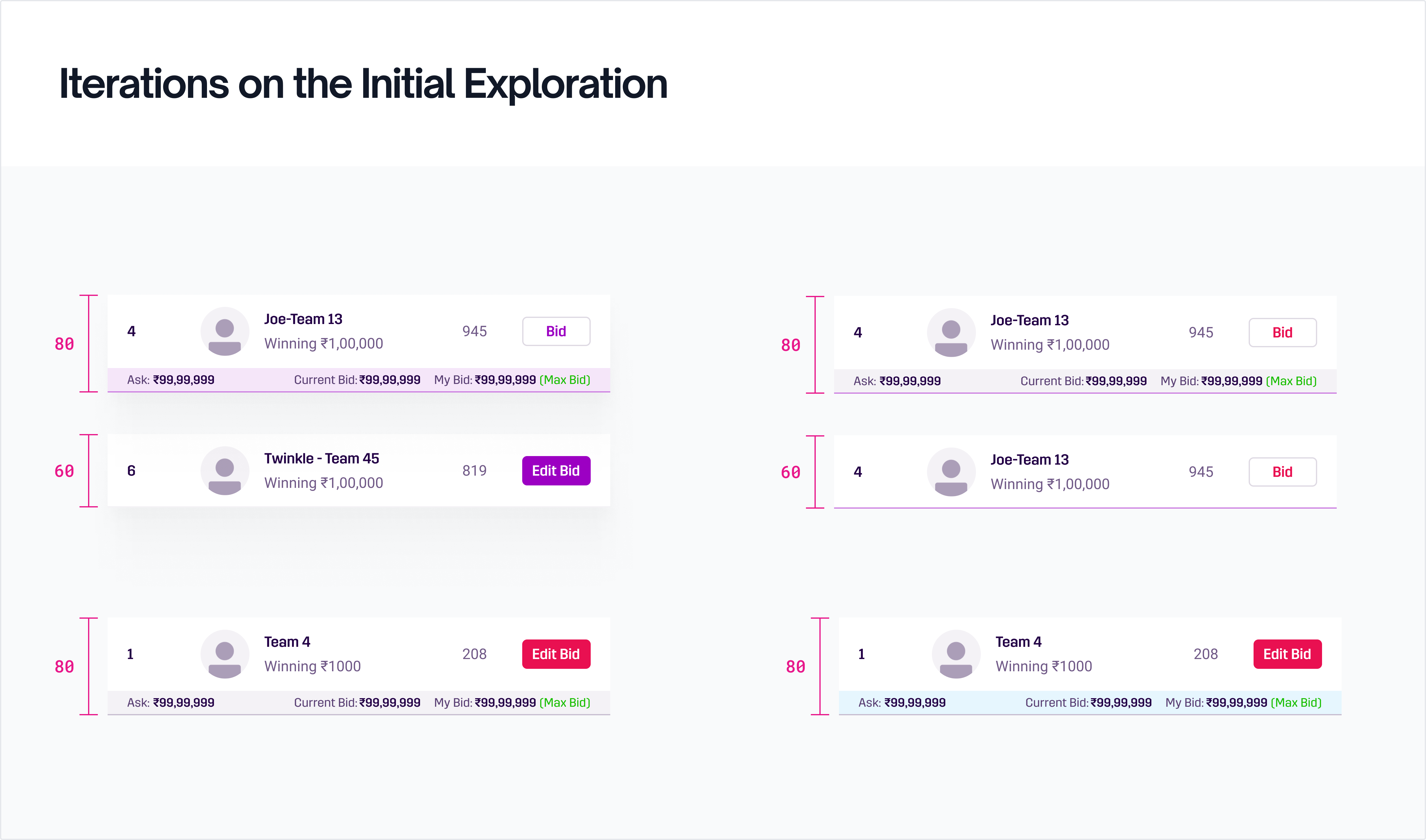Click the Iterations on the Initial Exploration heading
1426x840 pixels.
pyautogui.click(x=364, y=84)
